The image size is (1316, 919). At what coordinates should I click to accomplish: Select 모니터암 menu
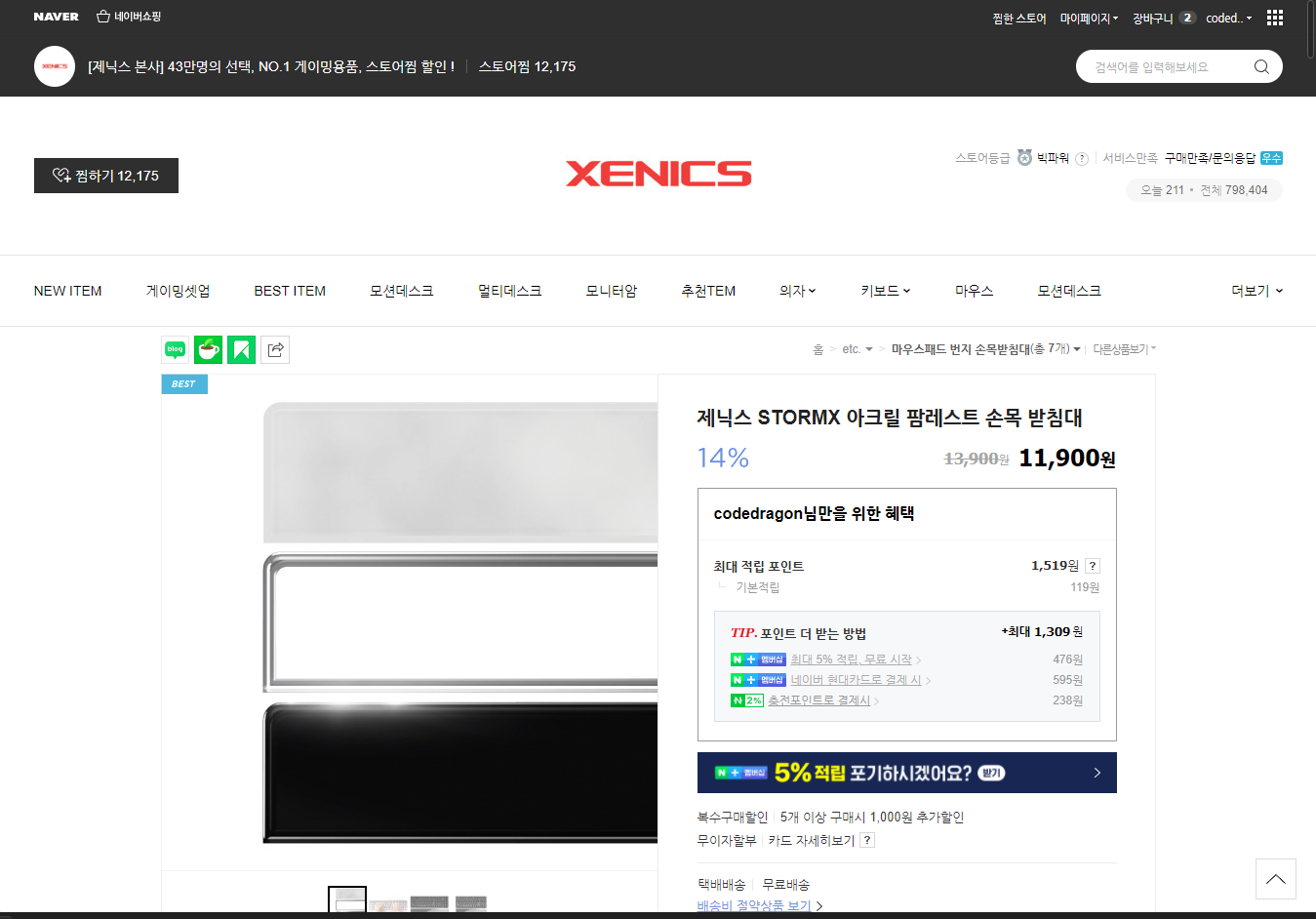click(x=611, y=291)
